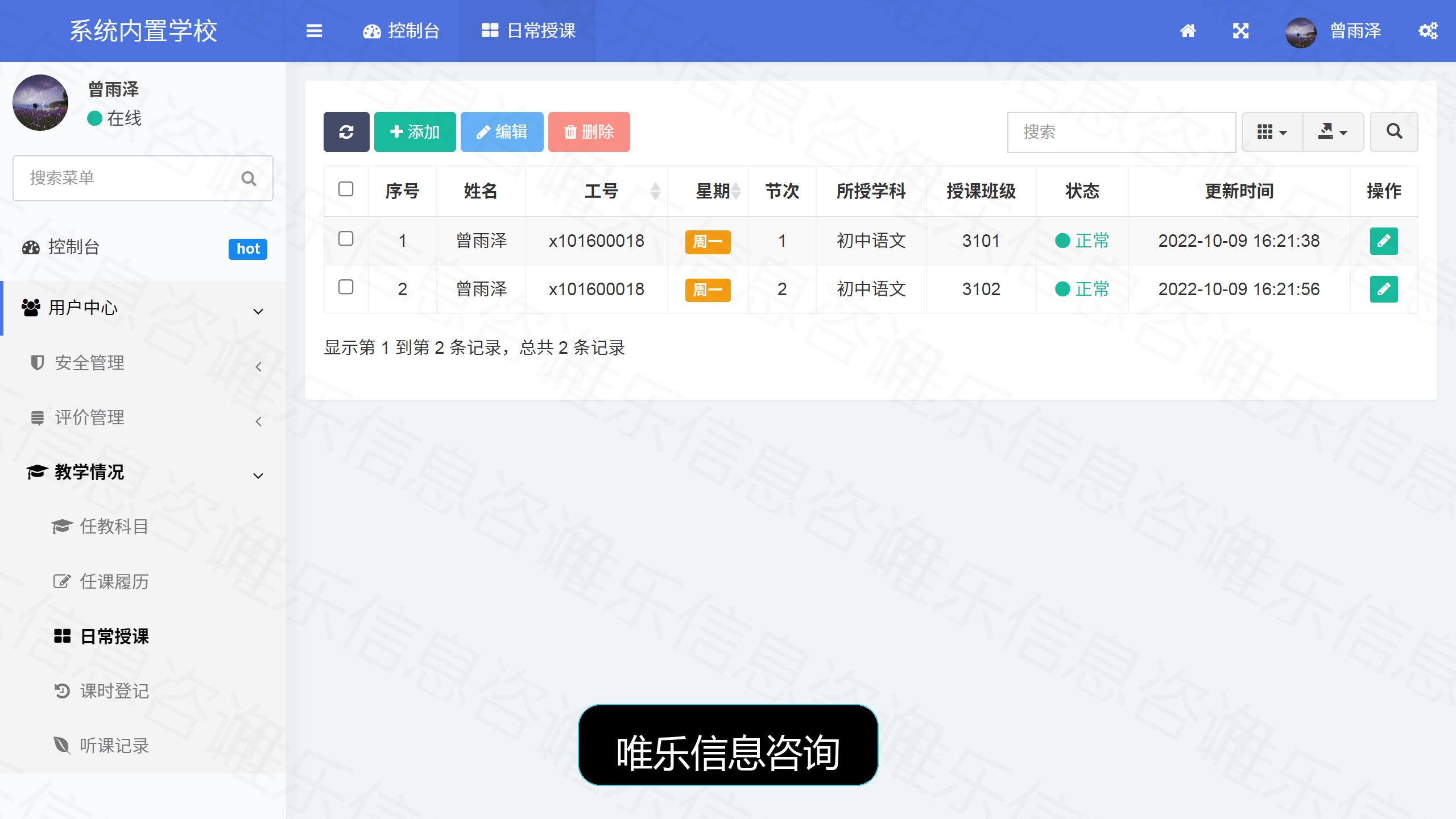The image size is (1456, 819).
Task: Click the green 添加 button
Action: point(415,132)
